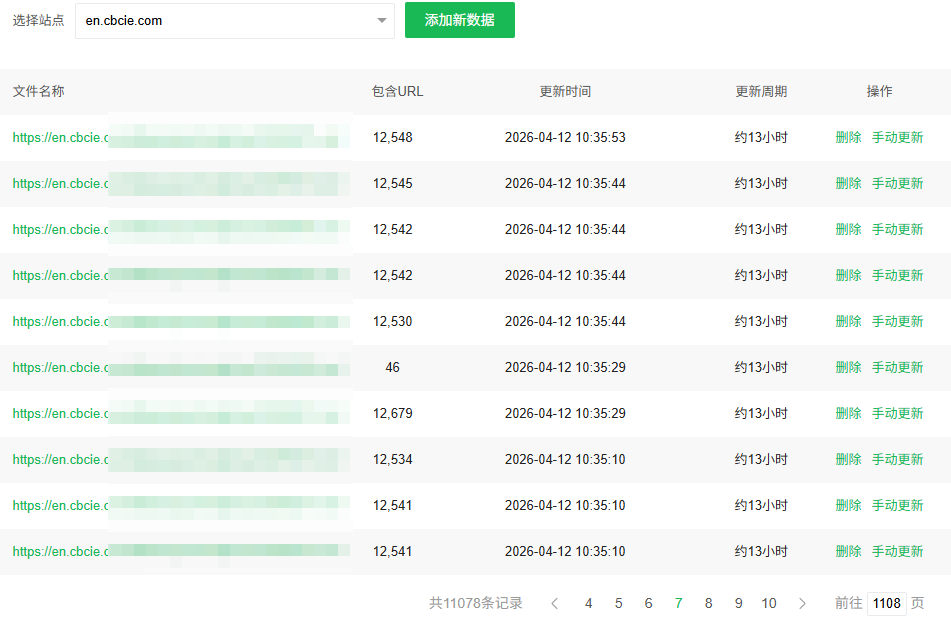Delete the row with 12,545 URLs
951x637 pixels.
point(849,184)
